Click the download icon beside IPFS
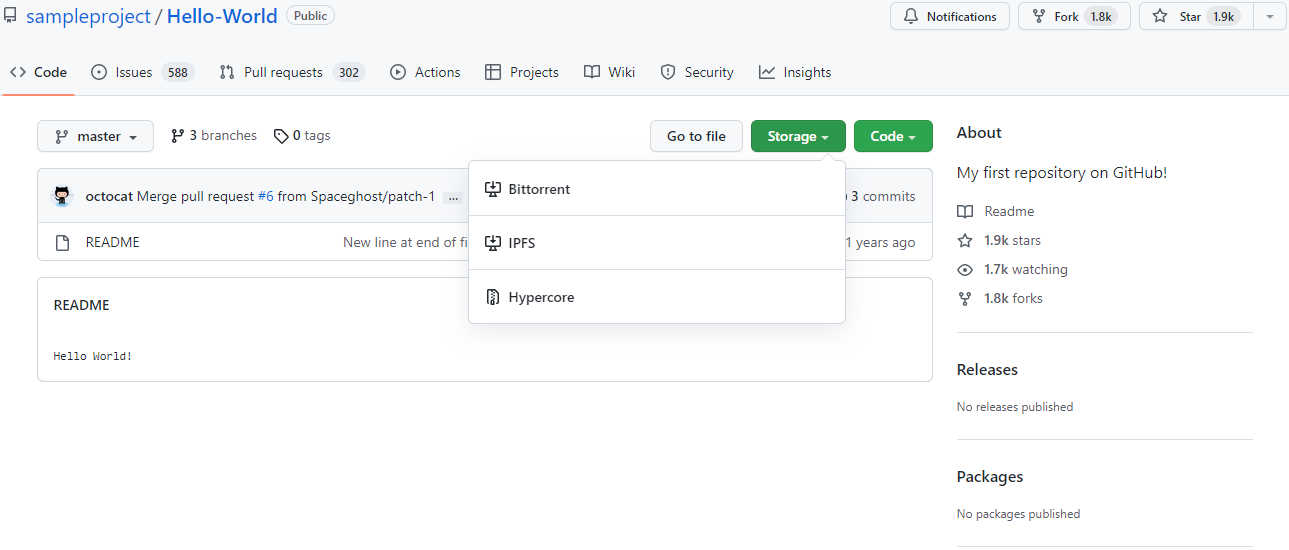The image size is (1289, 550). click(x=492, y=243)
